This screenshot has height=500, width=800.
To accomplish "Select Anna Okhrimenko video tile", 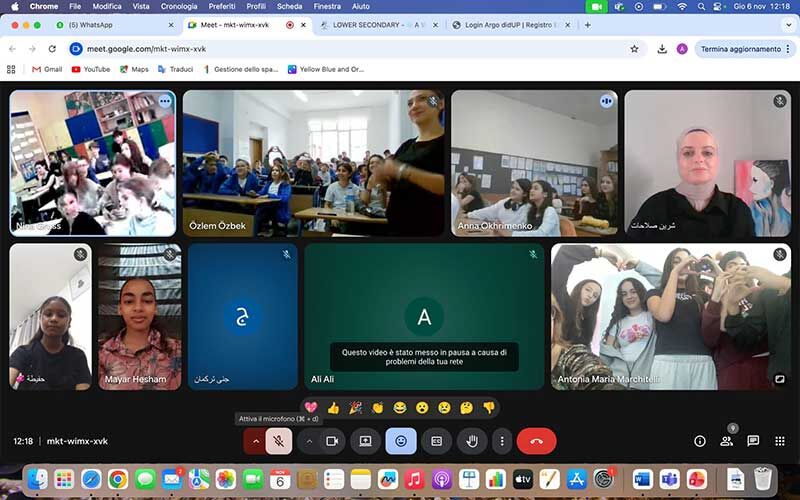I will click(534, 163).
